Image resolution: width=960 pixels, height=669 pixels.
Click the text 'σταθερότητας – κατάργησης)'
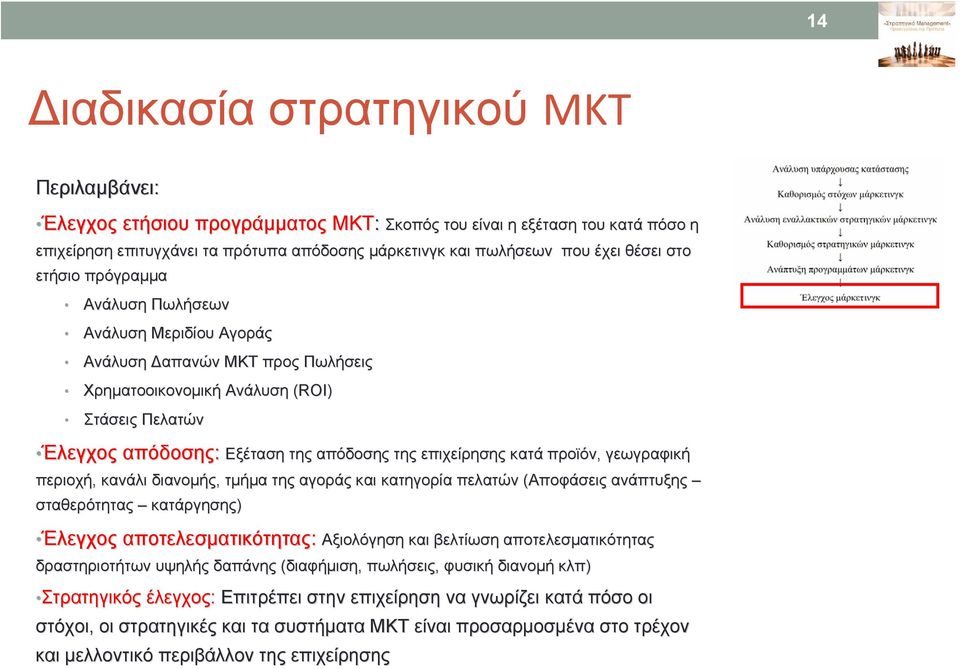(x=138, y=506)
